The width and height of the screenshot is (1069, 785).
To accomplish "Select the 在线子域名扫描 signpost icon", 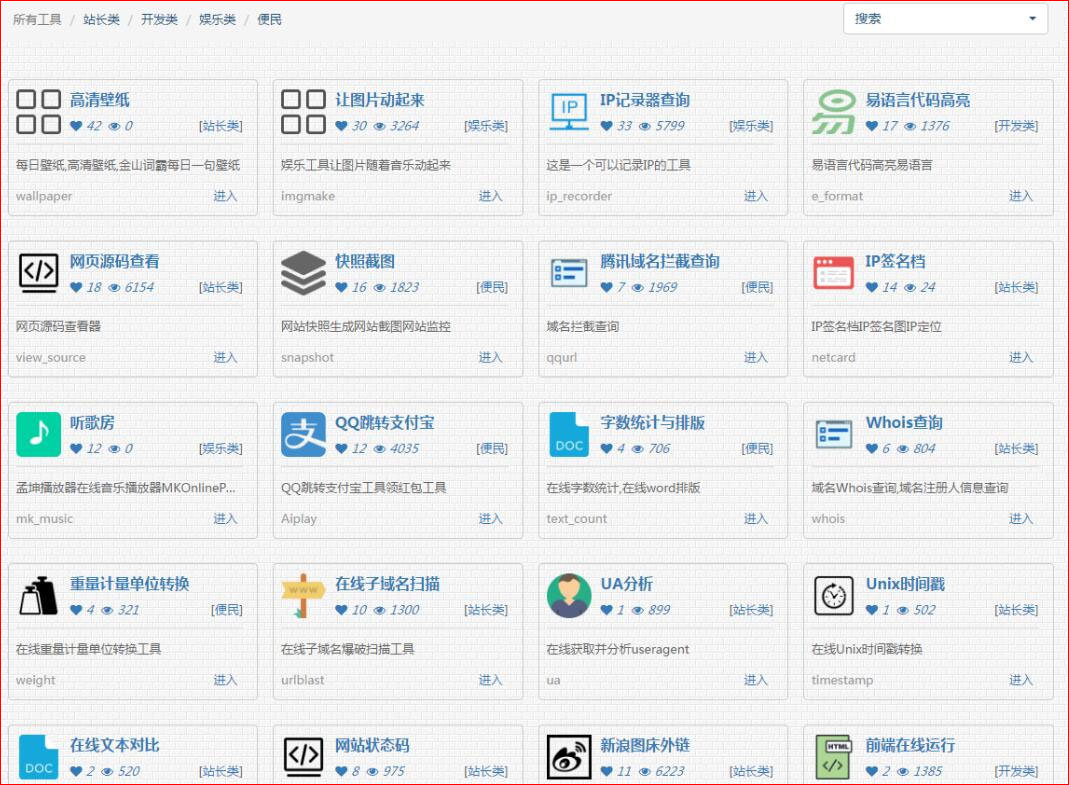I will point(304,596).
